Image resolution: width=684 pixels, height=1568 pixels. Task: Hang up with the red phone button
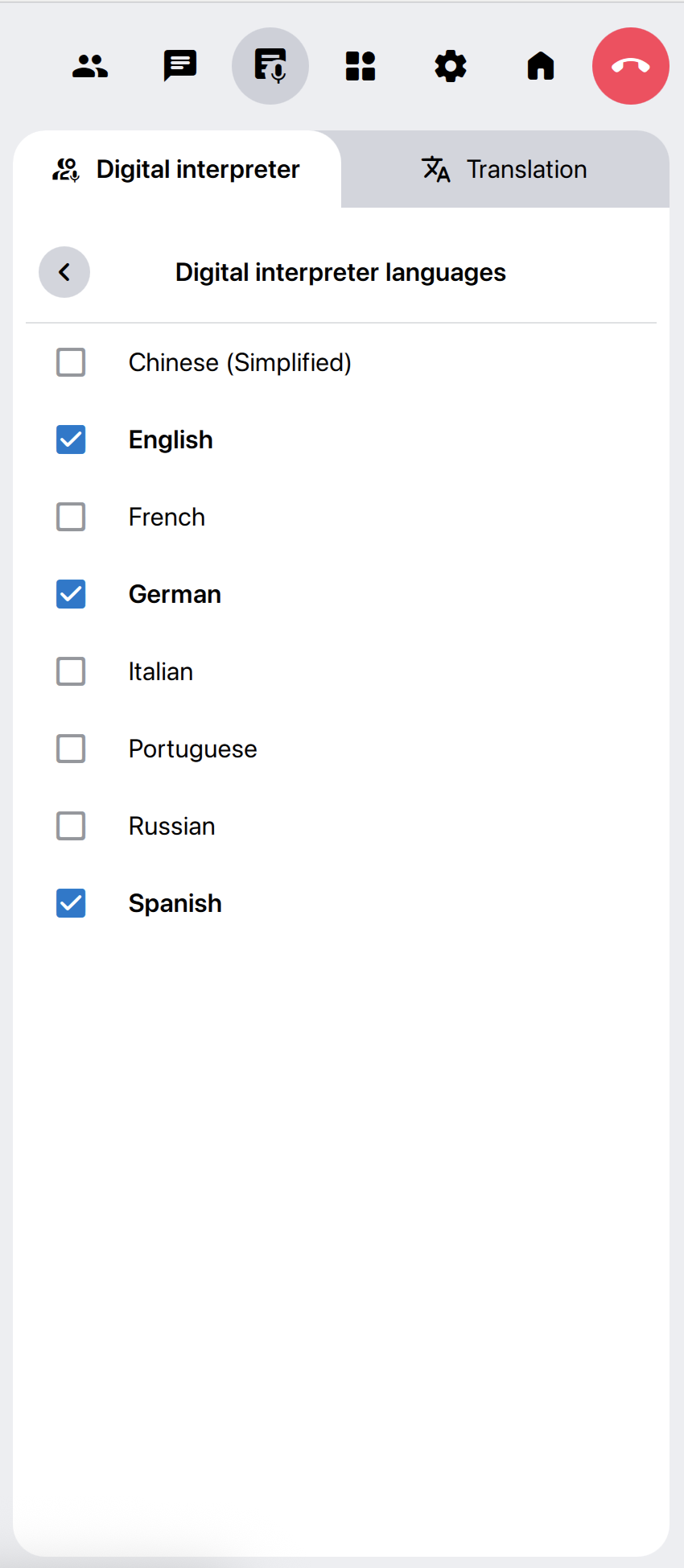[x=631, y=66]
